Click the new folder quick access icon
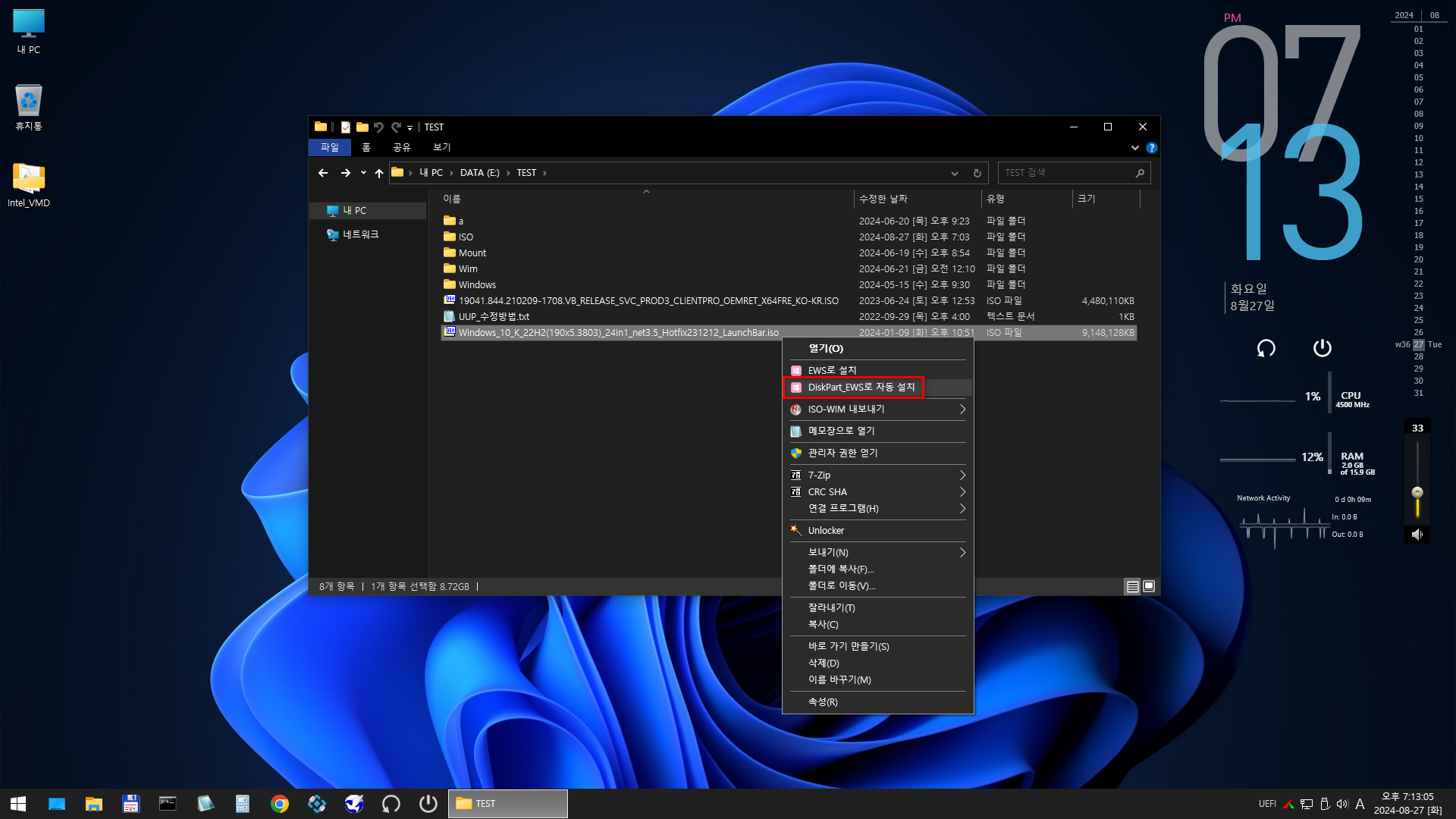The image size is (1456, 819). click(x=362, y=127)
